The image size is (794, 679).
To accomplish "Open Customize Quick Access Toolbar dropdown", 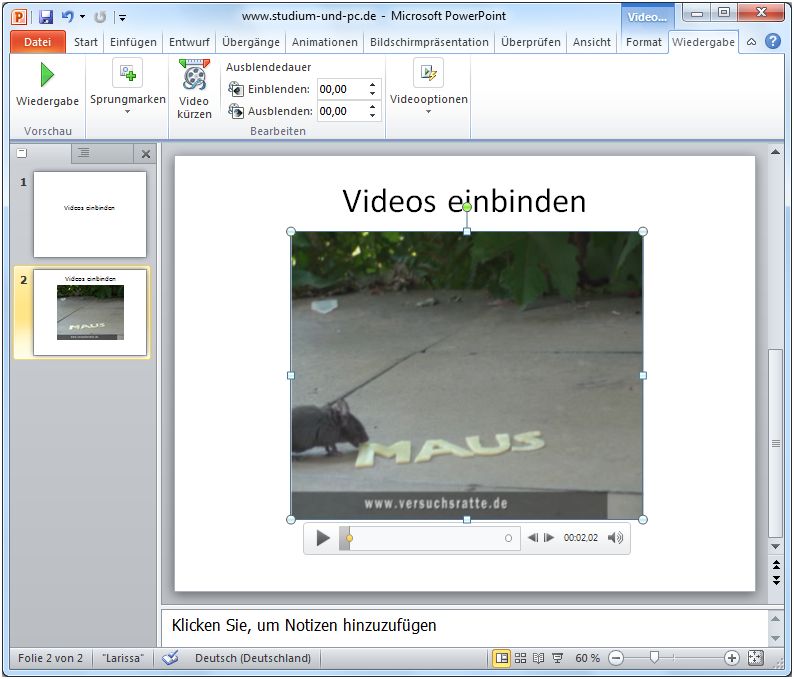I will (x=123, y=18).
